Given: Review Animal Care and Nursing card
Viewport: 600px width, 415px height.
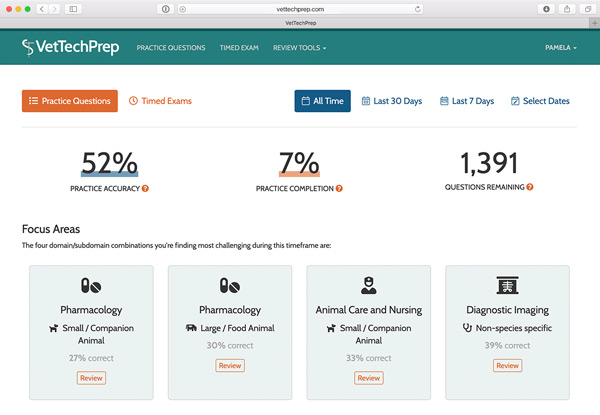Looking at the screenshot, I should pos(368,378).
